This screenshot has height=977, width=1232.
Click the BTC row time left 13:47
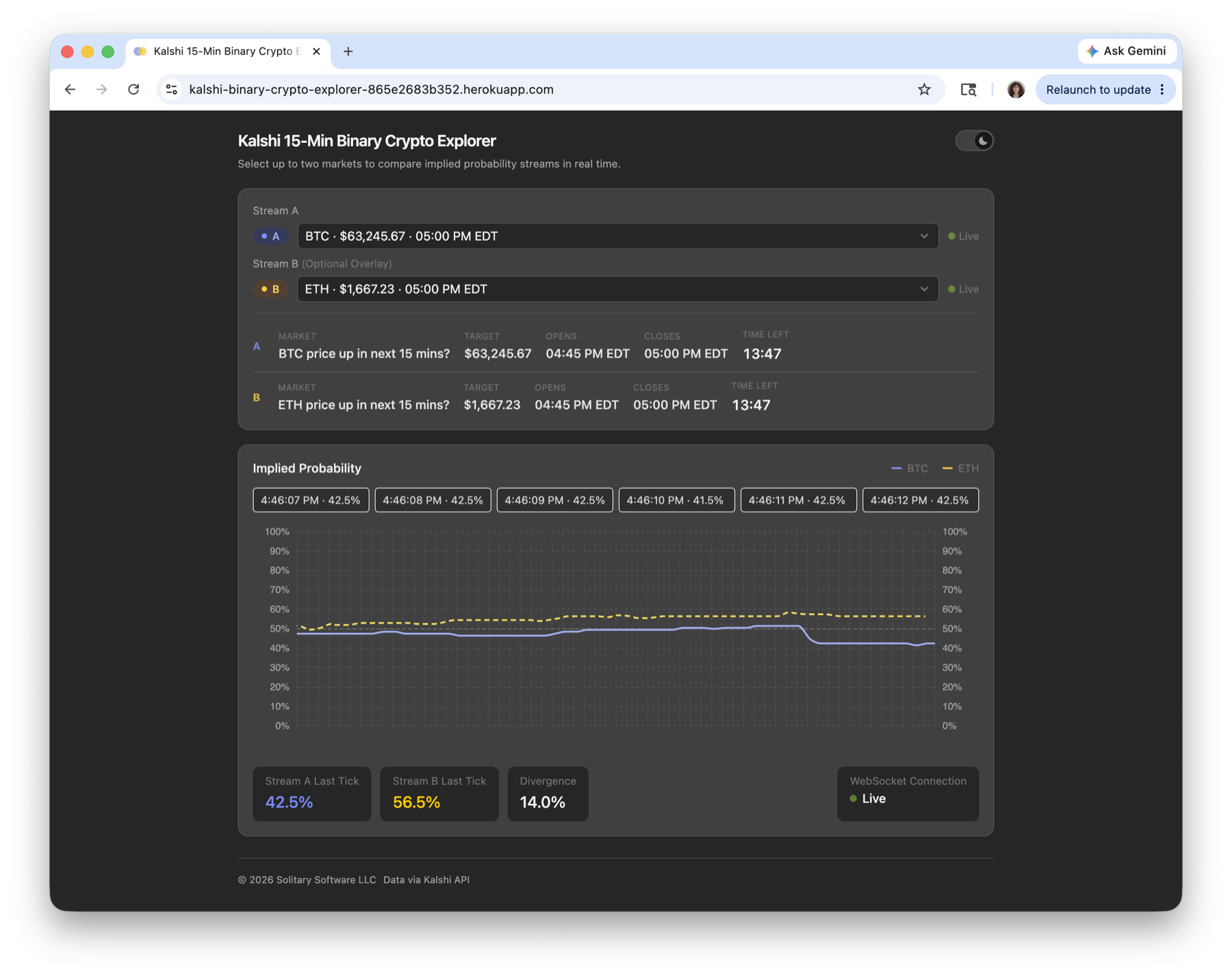pos(762,354)
